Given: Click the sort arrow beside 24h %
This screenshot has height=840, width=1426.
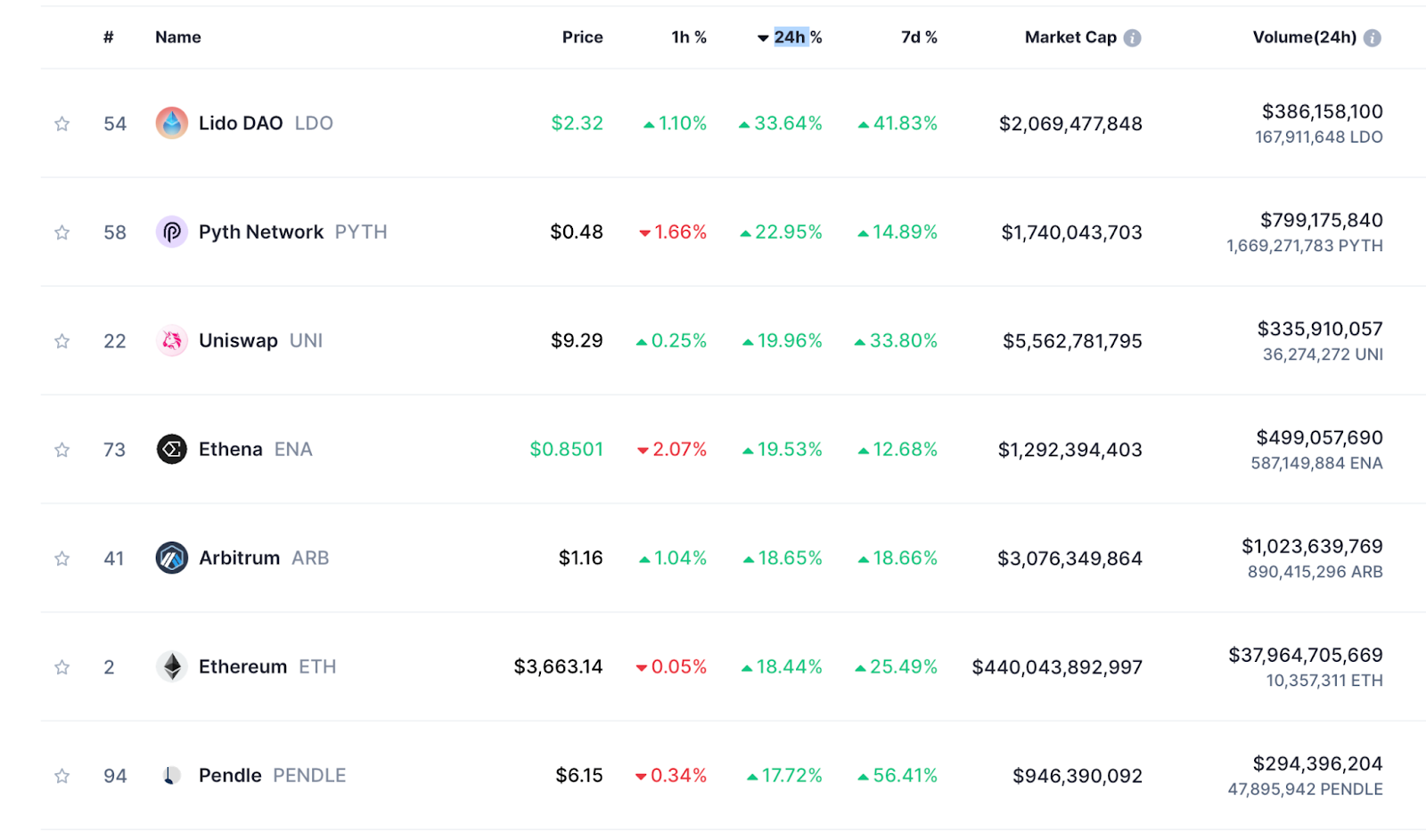Looking at the screenshot, I should click(763, 38).
